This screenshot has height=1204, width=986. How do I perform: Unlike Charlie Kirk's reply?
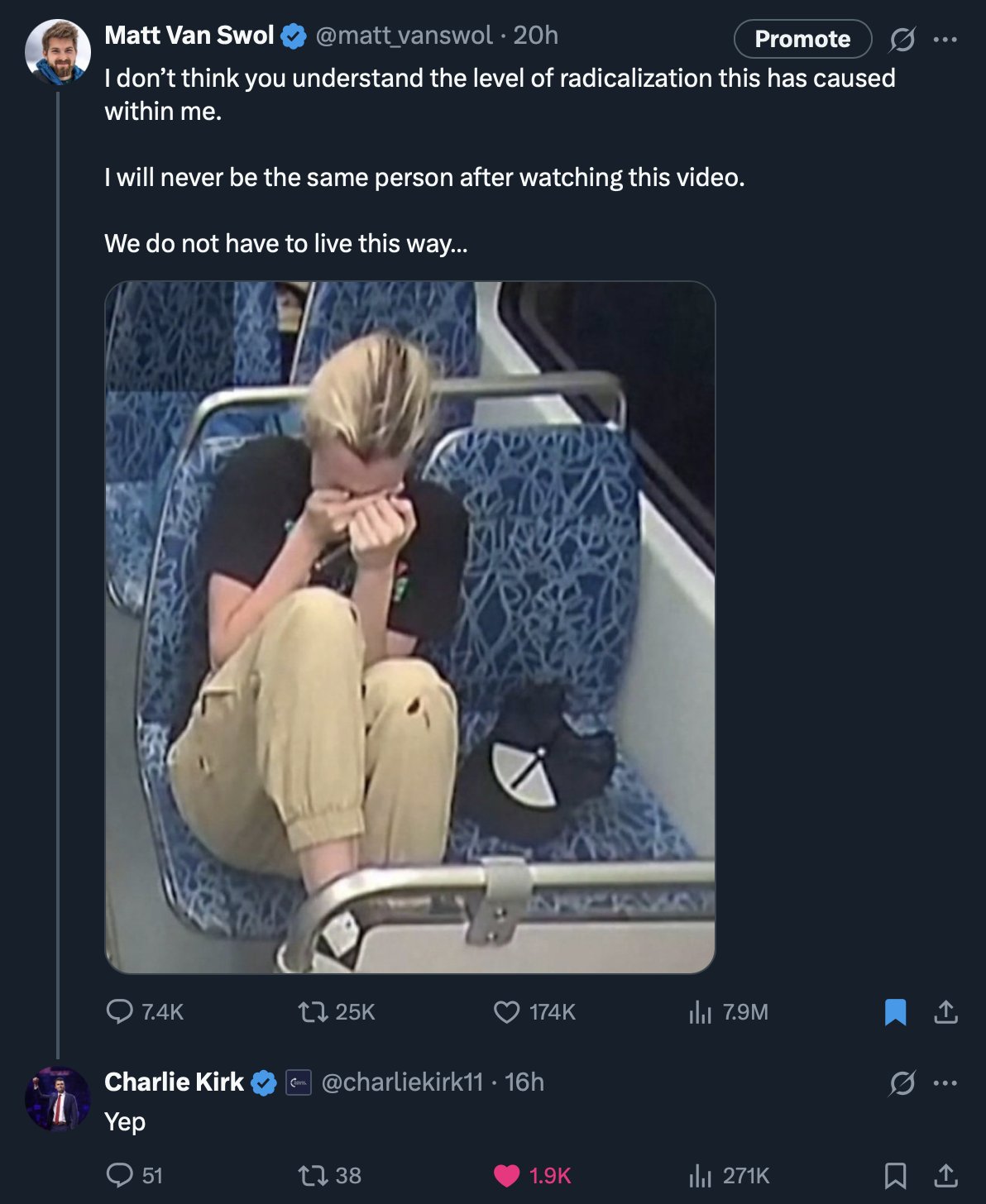pyautogui.click(x=506, y=1175)
